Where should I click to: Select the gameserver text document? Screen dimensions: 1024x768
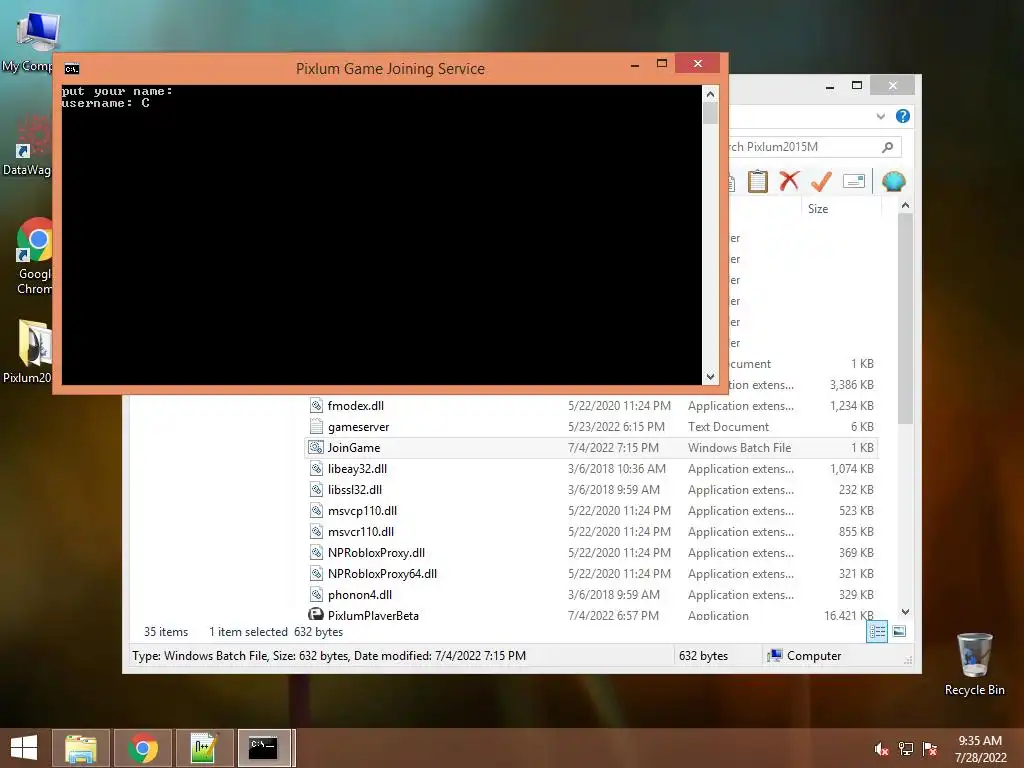(358, 426)
